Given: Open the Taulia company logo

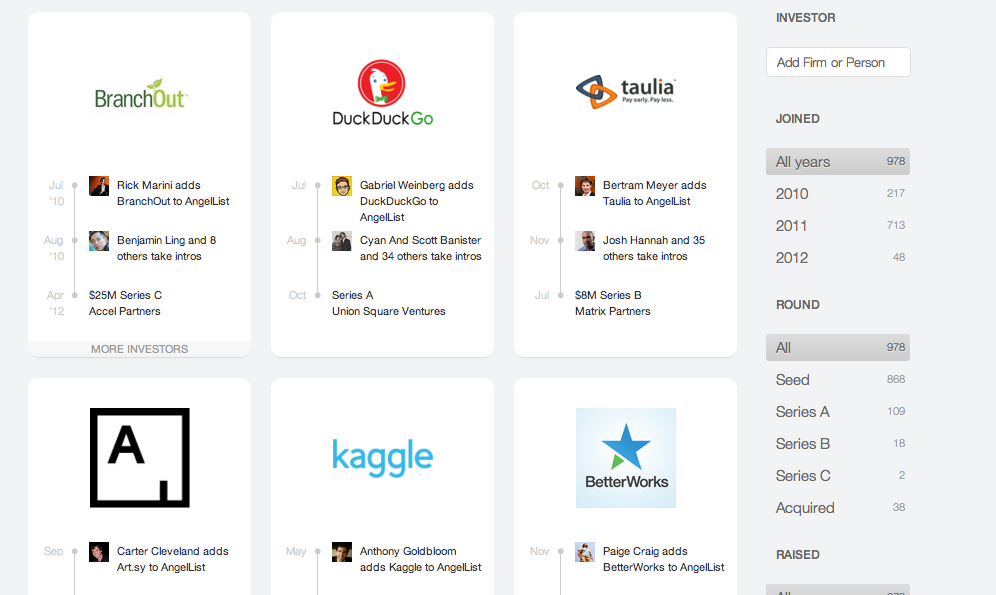Looking at the screenshot, I should click(x=626, y=91).
